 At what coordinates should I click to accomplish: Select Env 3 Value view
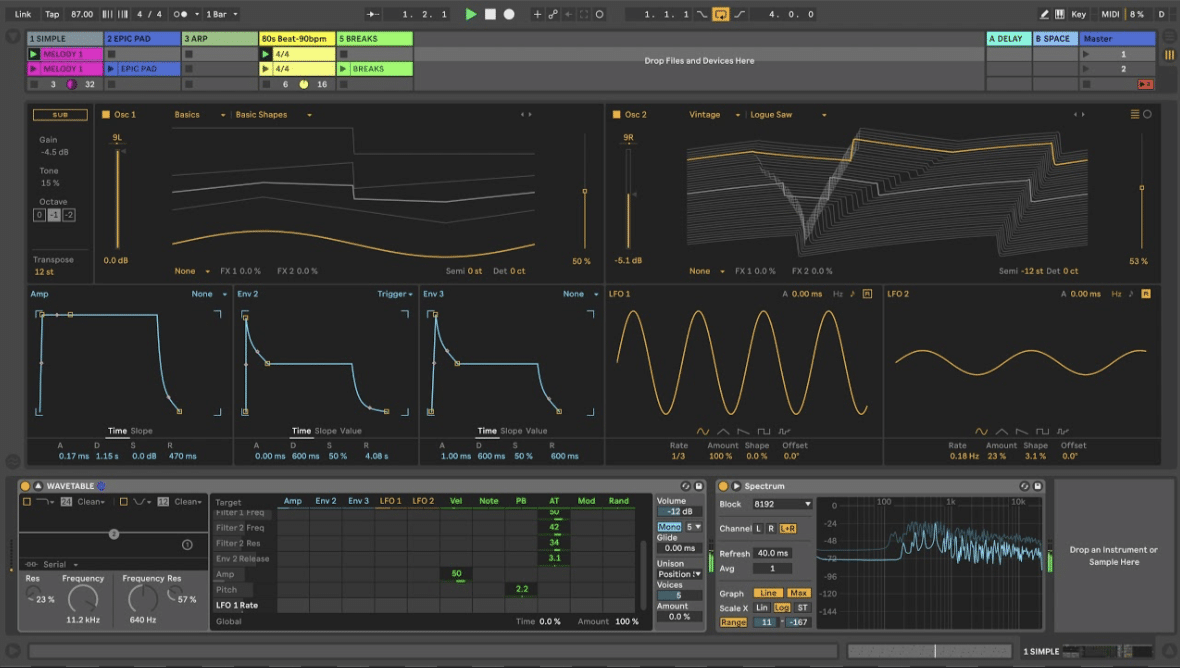(537, 431)
